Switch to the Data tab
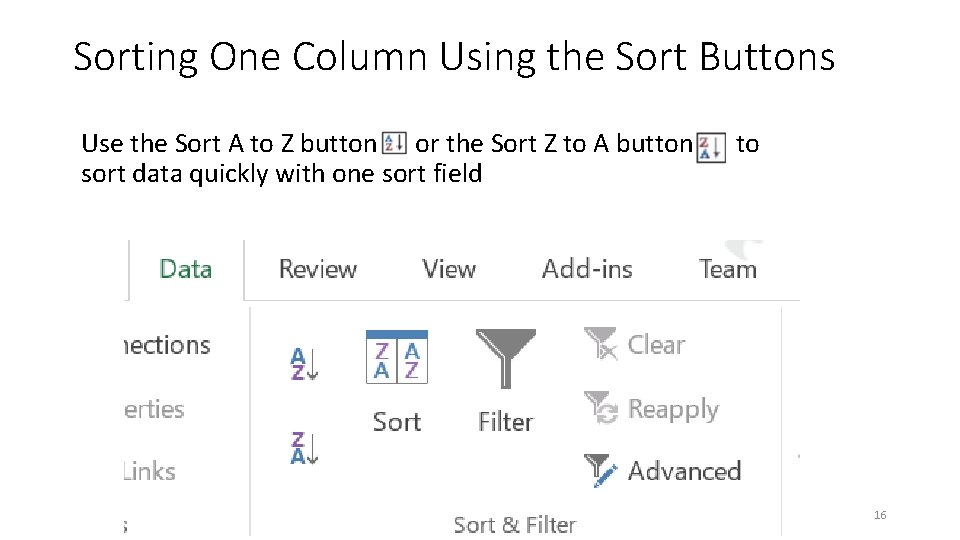960x540 pixels. click(186, 269)
